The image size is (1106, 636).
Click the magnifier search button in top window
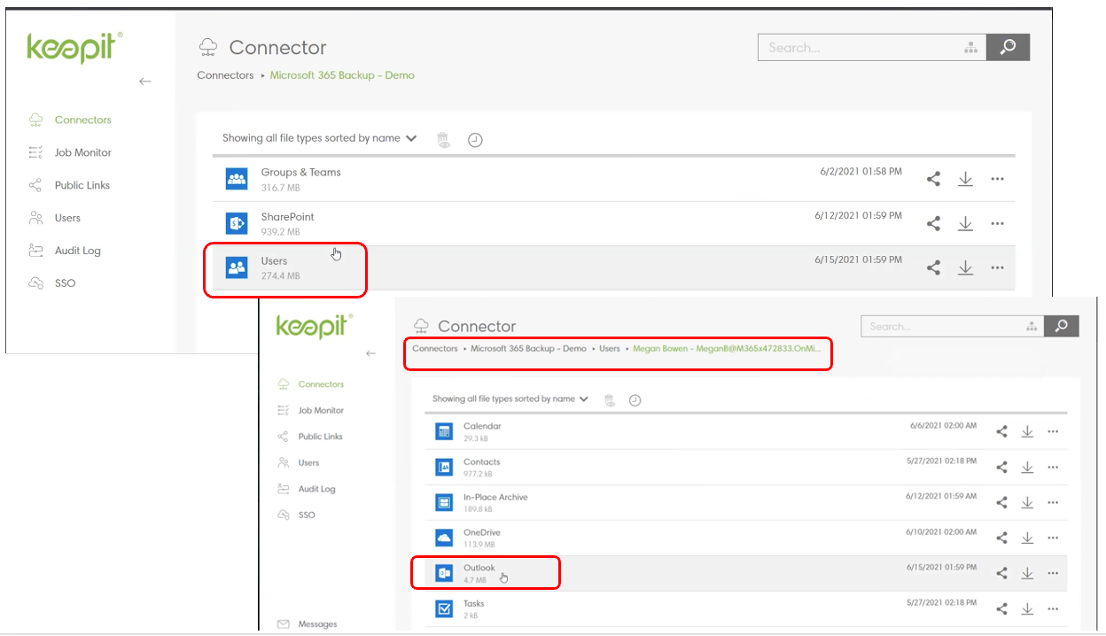(1008, 47)
